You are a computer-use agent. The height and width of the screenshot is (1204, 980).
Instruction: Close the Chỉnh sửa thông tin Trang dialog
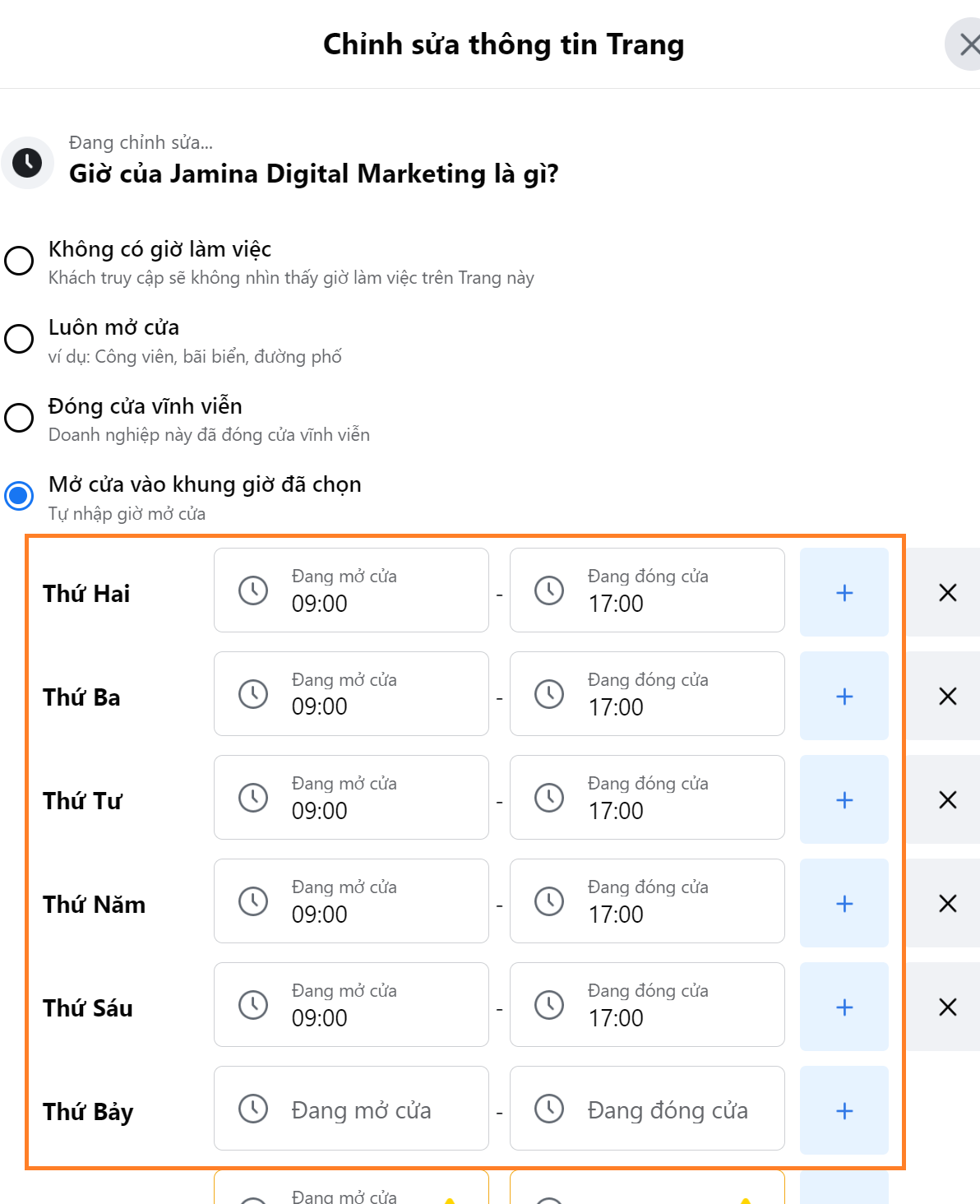(x=967, y=44)
